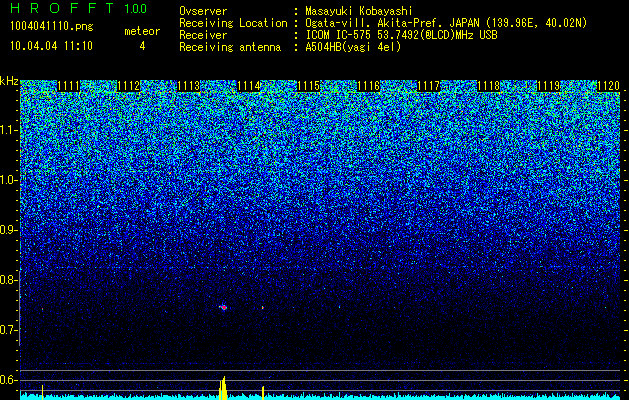Click the 1116 time marker

(x=369, y=86)
